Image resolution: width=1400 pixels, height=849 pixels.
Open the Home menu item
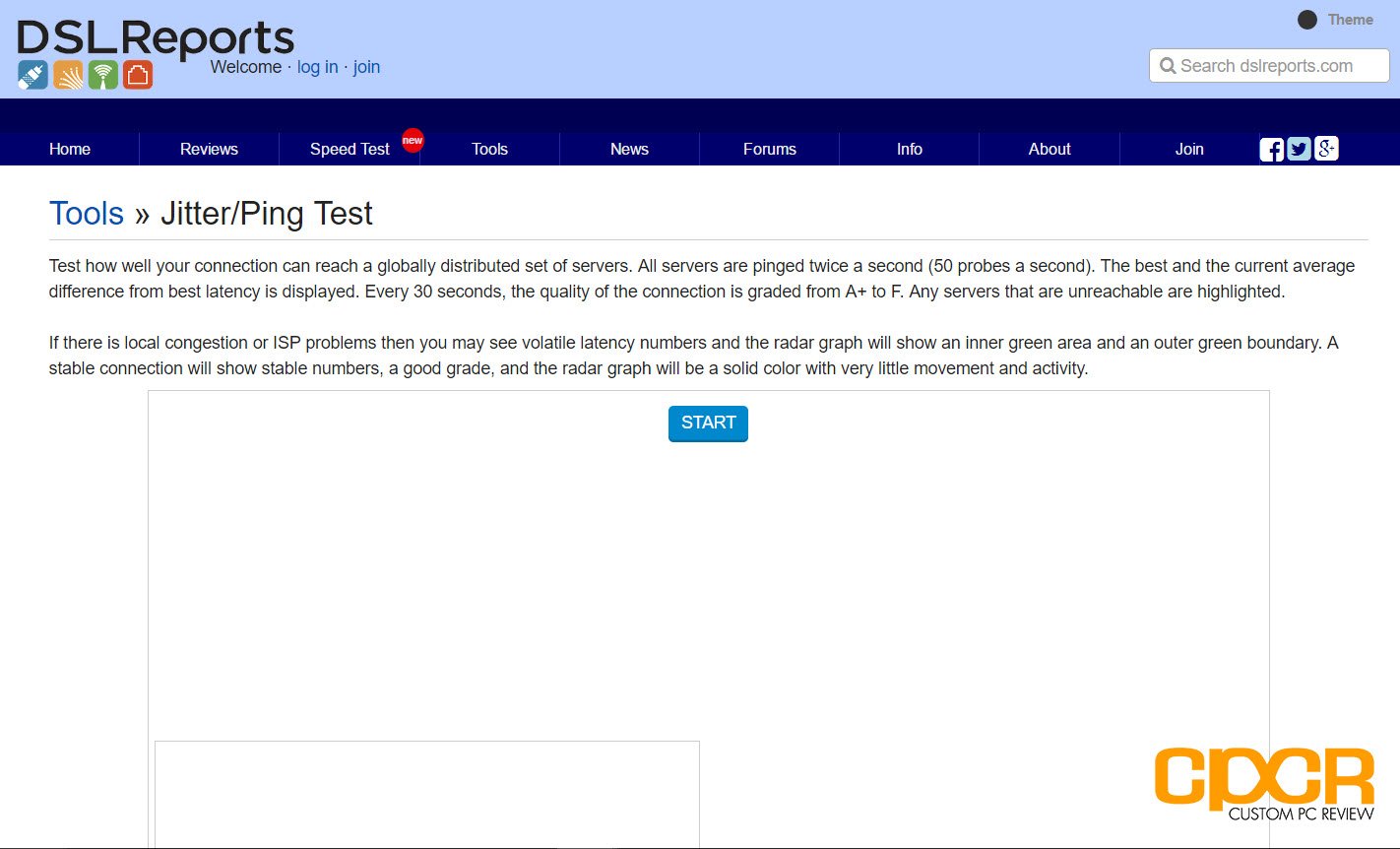tap(69, 149)
